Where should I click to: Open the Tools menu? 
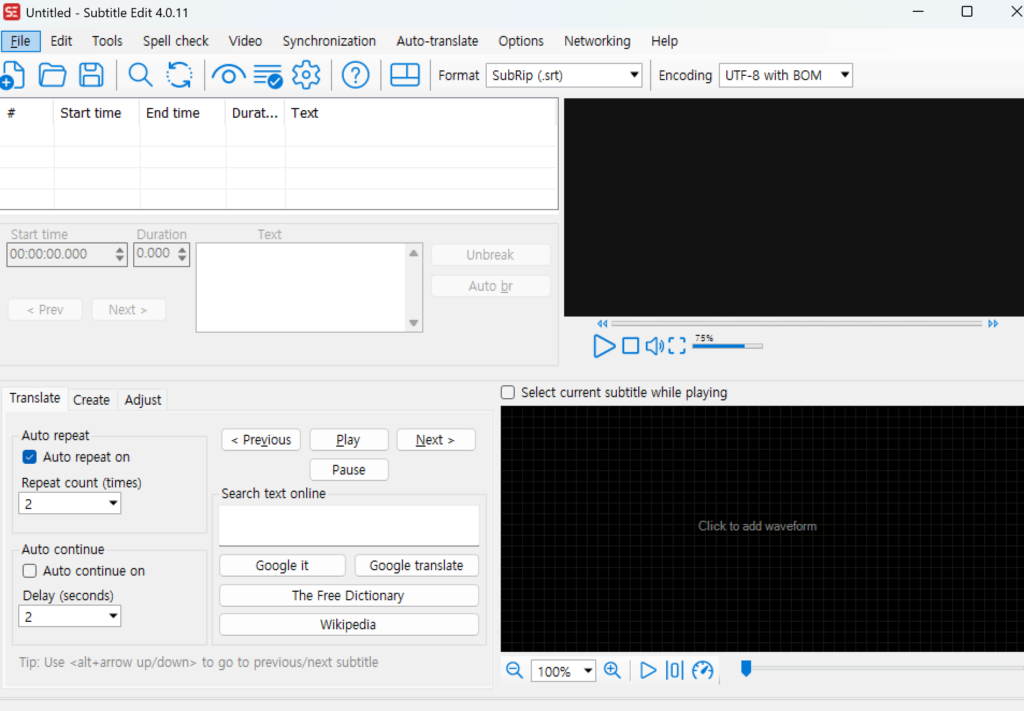tap(107, 40)
